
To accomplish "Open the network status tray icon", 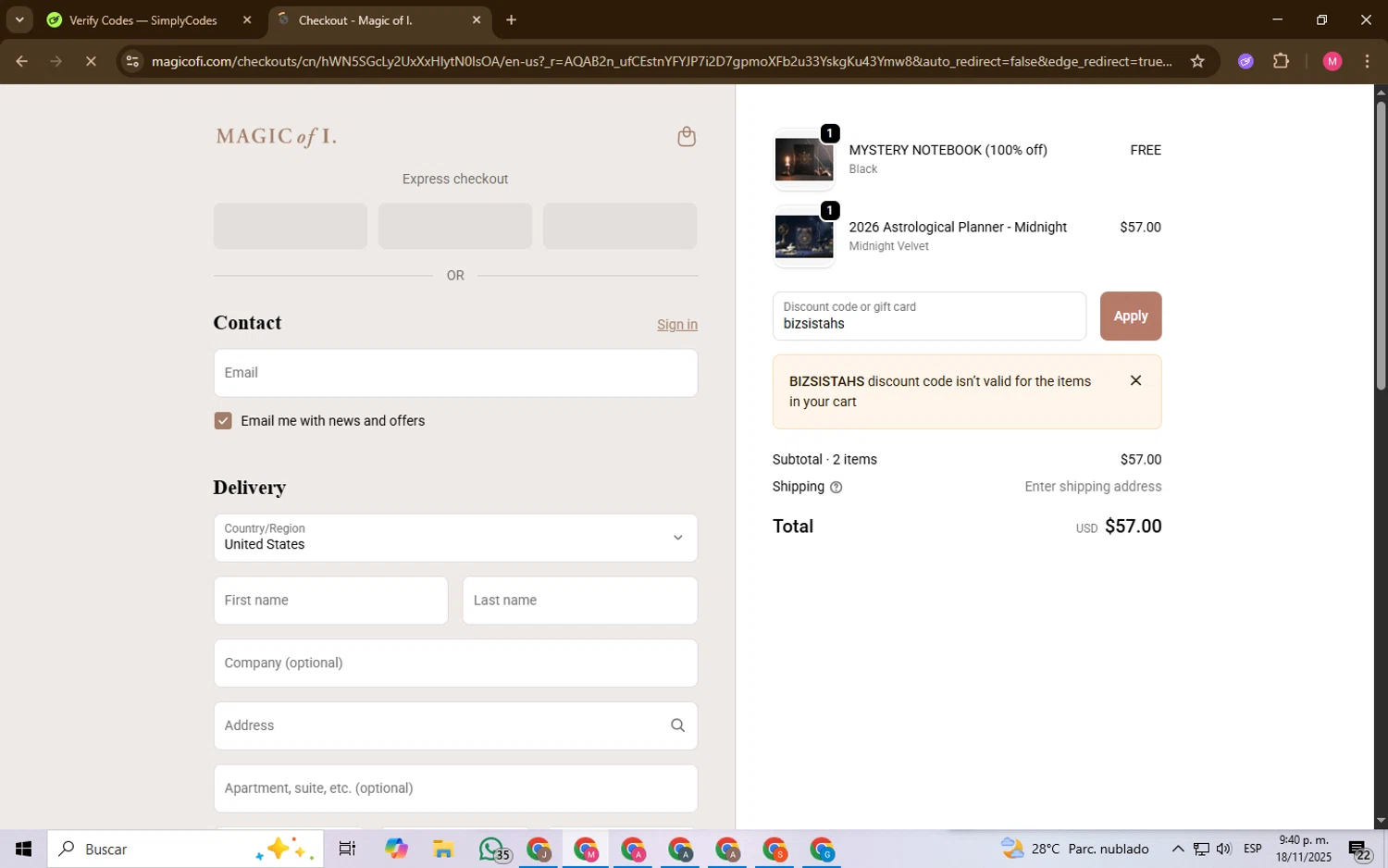I will (x=1200, y=849).
